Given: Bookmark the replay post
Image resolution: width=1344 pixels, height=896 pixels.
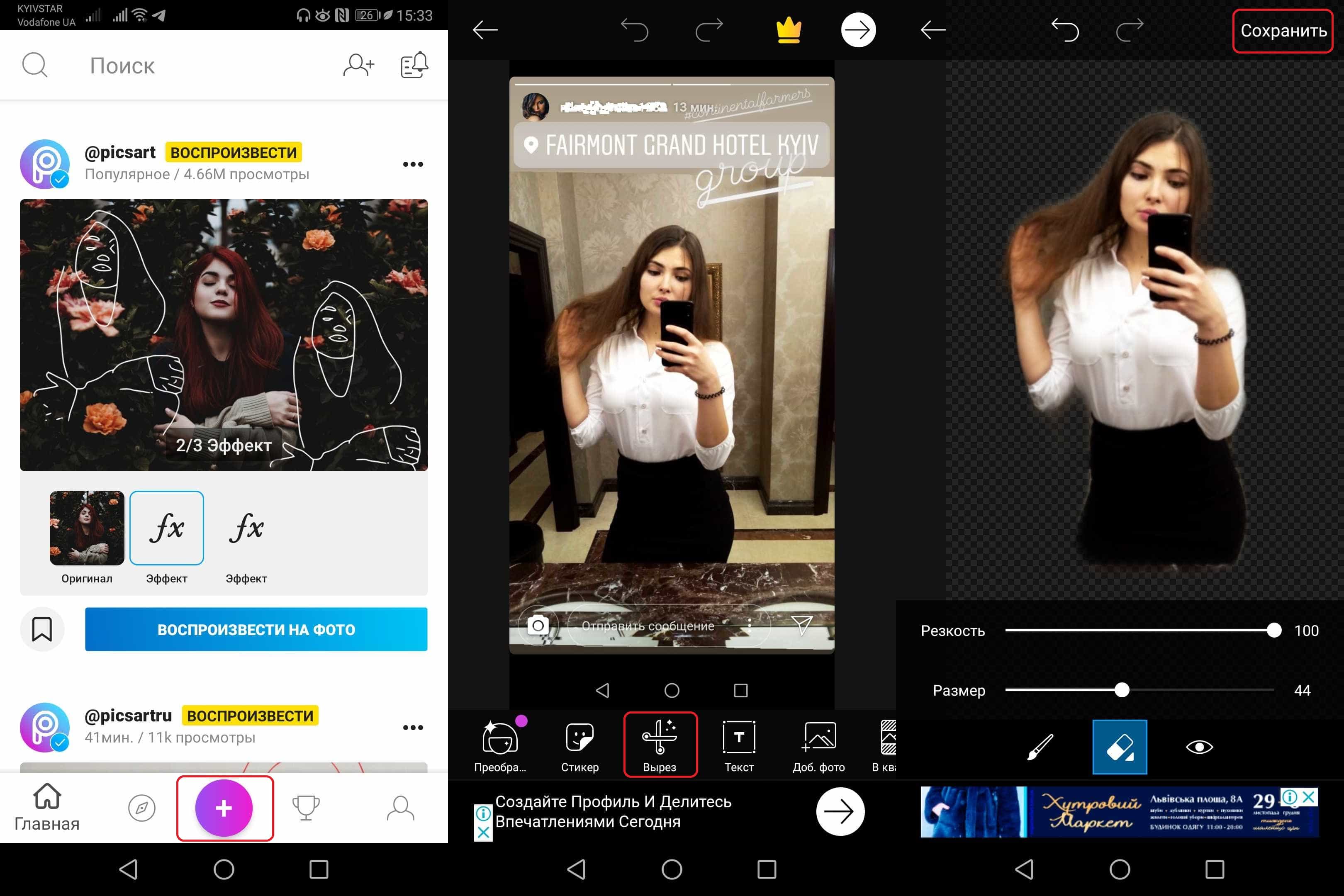Looking at the screenshot, I should click(42, 629).
